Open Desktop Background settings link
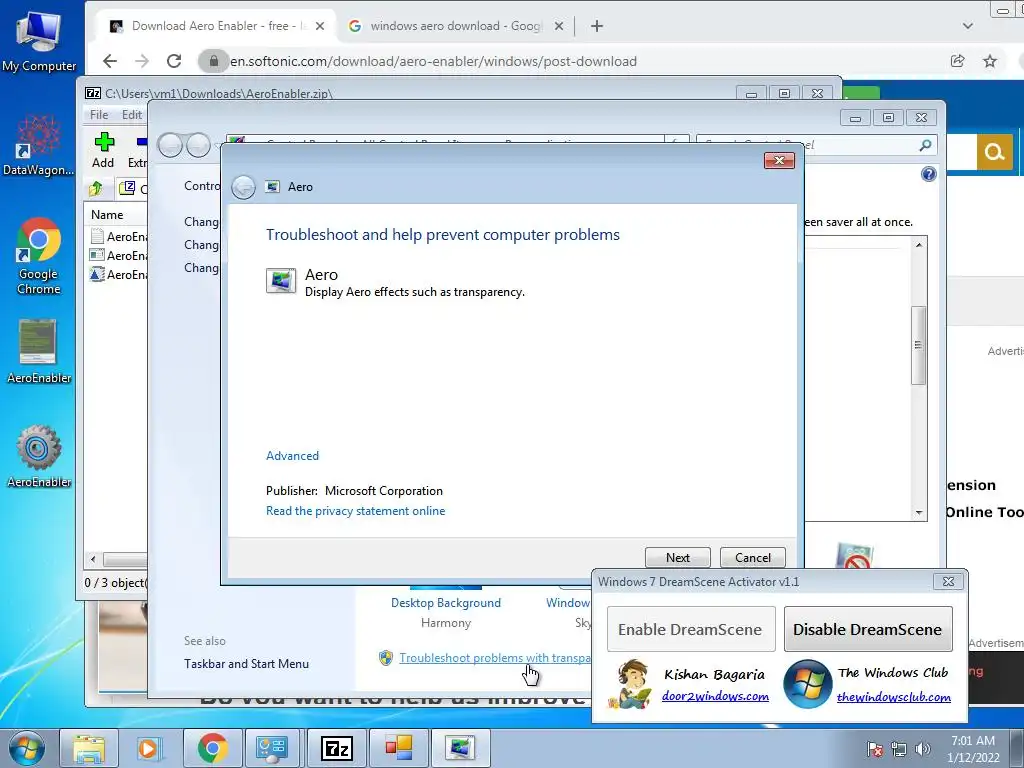This screenshot has height=768, width=1024. coord(445,603)
